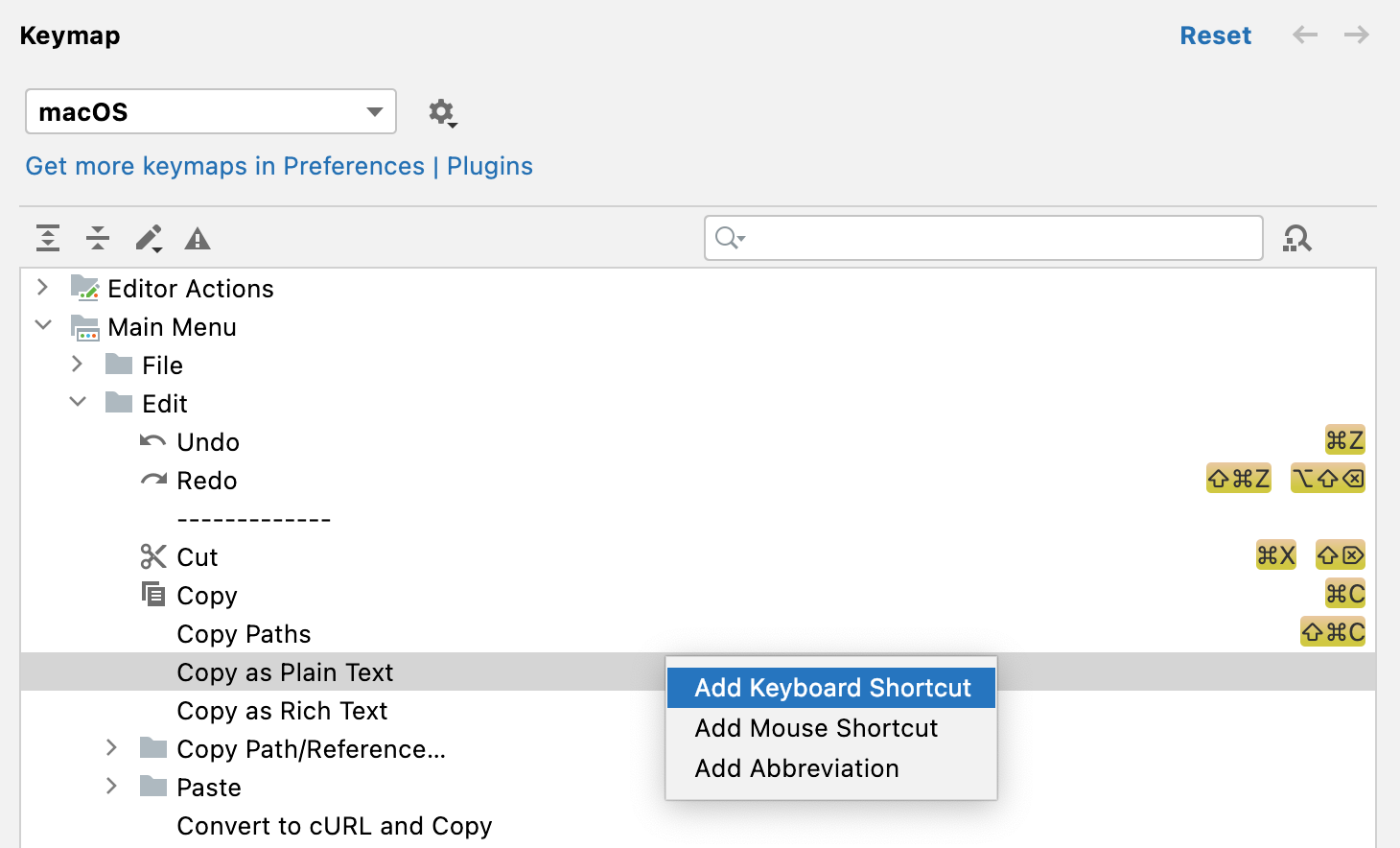Click the Reset link

point(1215,35)
